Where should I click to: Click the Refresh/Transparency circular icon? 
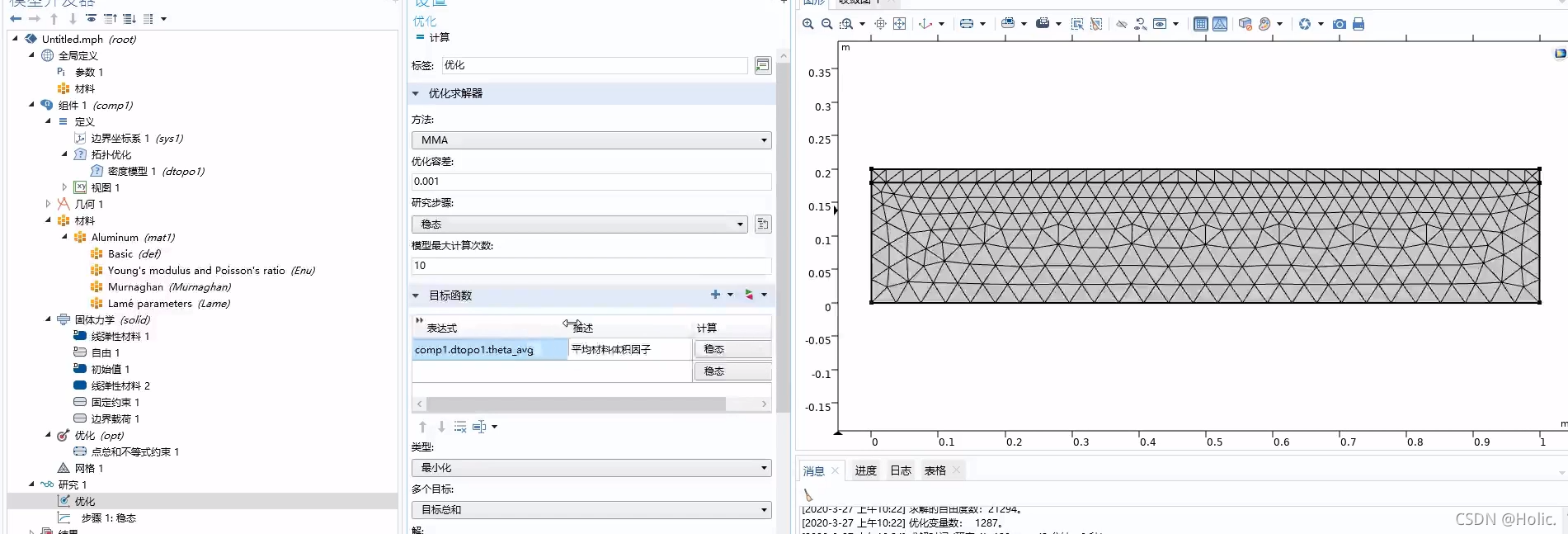pos(1305,24)
